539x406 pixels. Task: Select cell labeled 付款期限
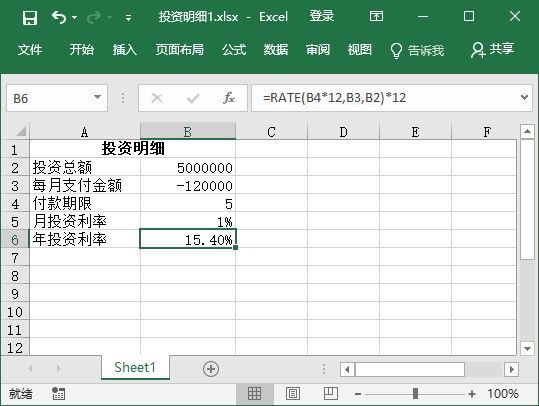tap(85, 203)
